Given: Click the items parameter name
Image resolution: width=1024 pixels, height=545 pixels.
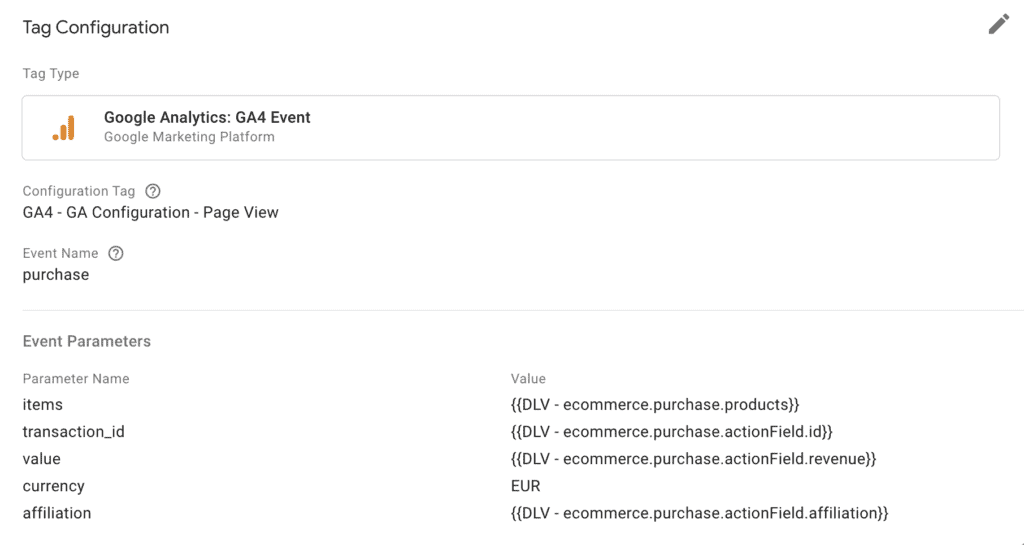Looking at the screenshot, I should [43, 405].
